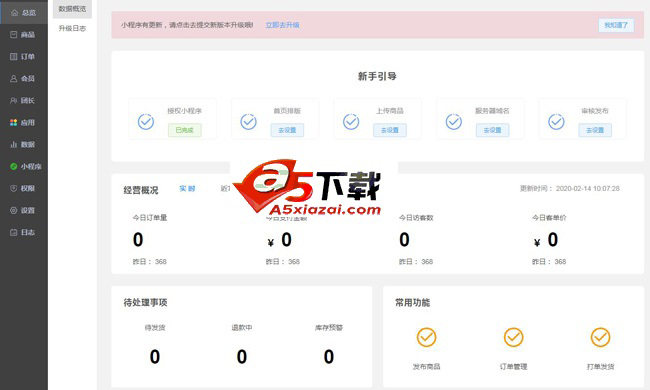650x390 pixels.
Task: Click the checkmark icon for 首页排版
Action: click(x=248, y=122)
